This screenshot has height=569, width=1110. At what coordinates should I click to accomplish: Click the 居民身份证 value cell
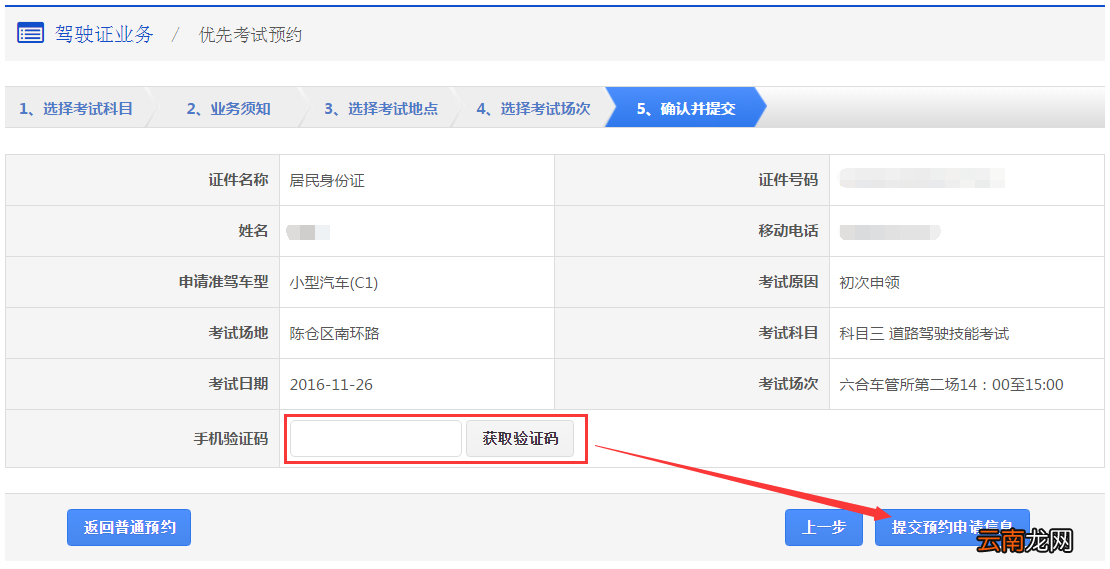(x=327, y=181)
